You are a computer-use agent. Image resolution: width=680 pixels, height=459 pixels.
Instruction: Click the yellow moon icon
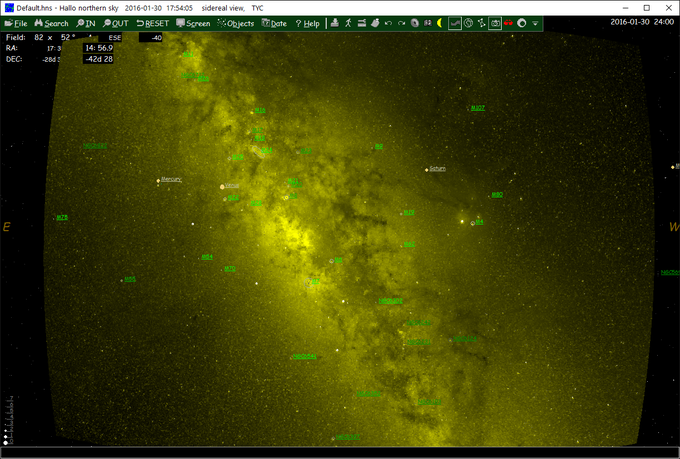[x=440, y=23]
